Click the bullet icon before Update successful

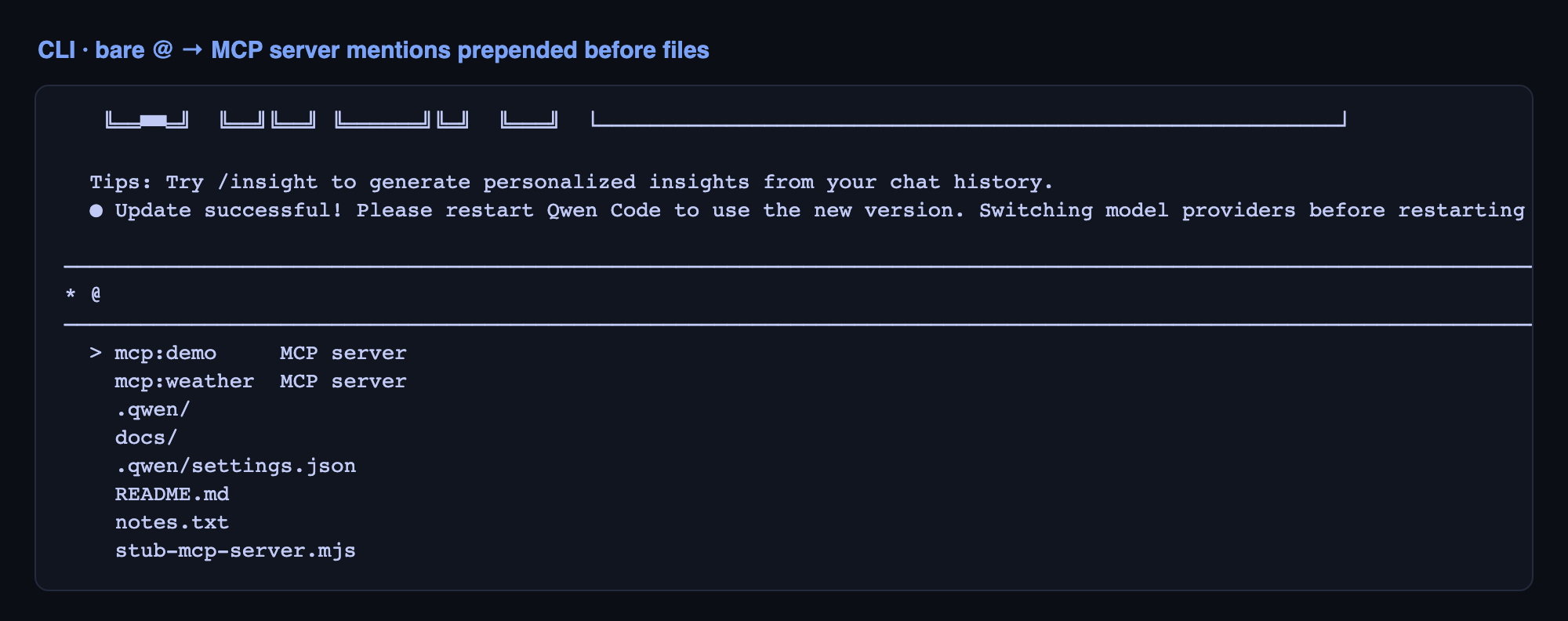[96, 210]
